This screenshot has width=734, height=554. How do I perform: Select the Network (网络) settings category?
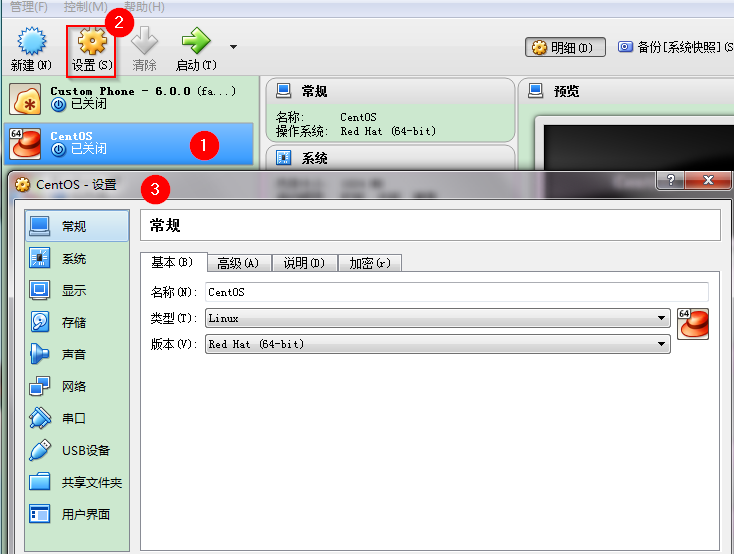(x=76, y=387)
